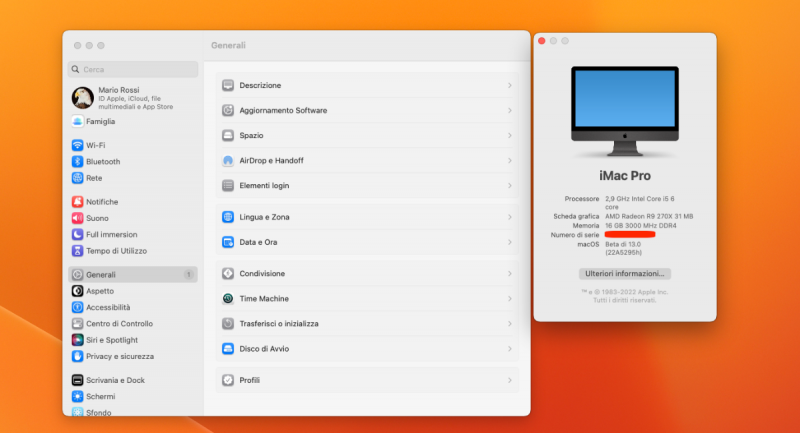Open Tempo di Utilizzo hourglass icon
The height and width of the screenshot is (433, 800).
(x=77, y=251)
